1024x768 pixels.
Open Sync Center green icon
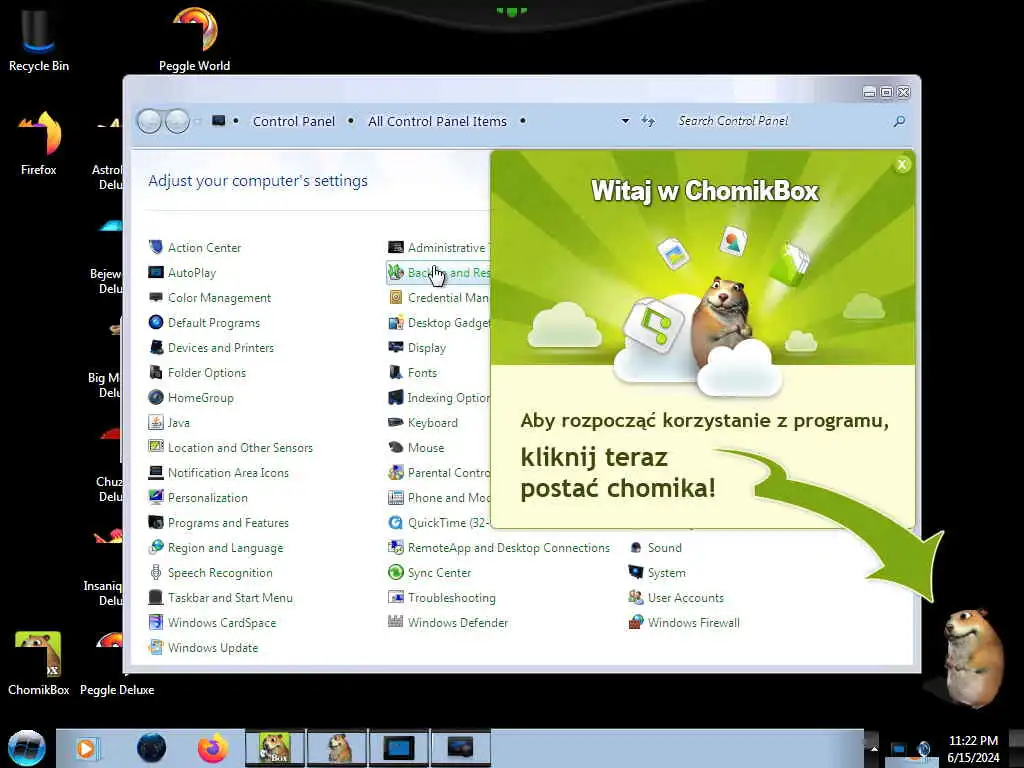(396, 572)
